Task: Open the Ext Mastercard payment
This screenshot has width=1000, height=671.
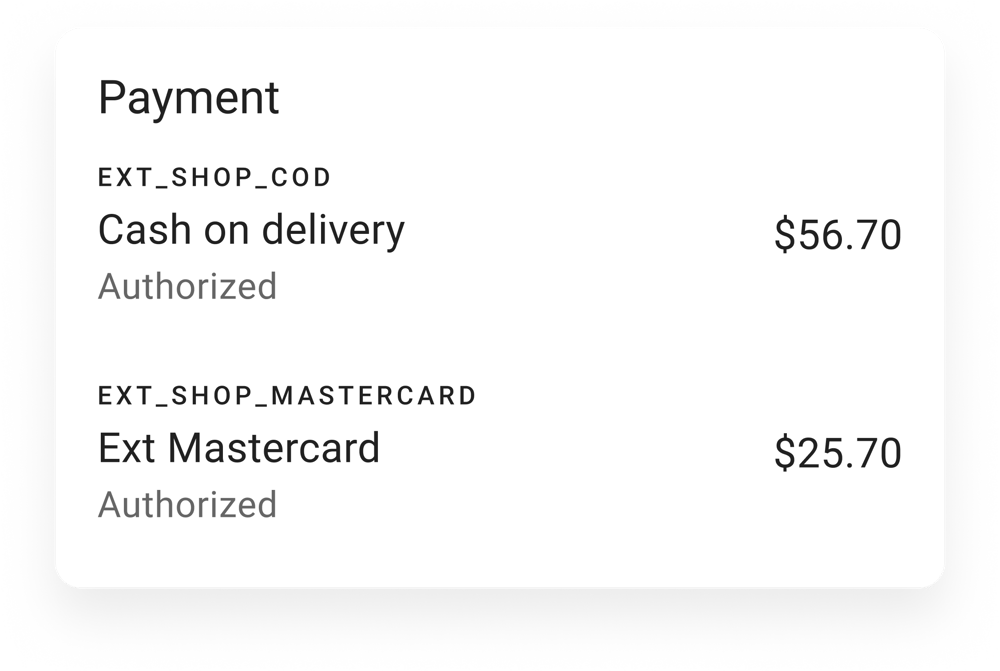Action: click(x=239, y=448)
